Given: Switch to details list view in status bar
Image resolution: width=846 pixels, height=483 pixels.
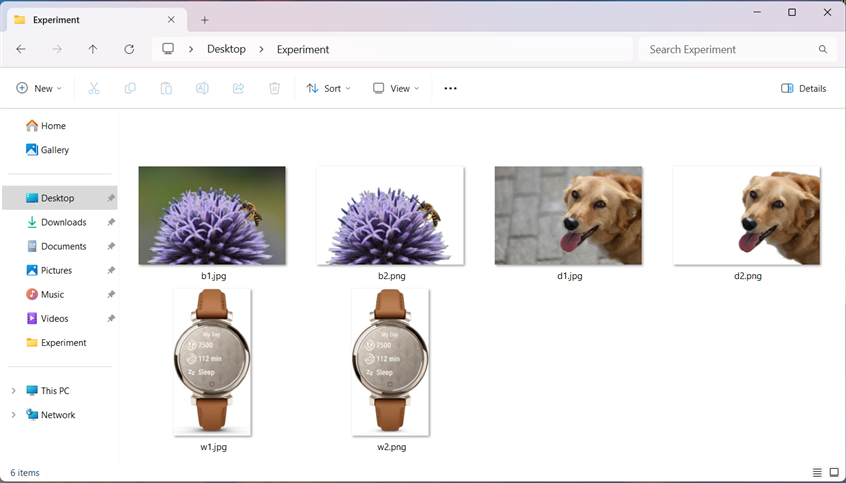Looking at the screenshot, I should click(817, 472).
